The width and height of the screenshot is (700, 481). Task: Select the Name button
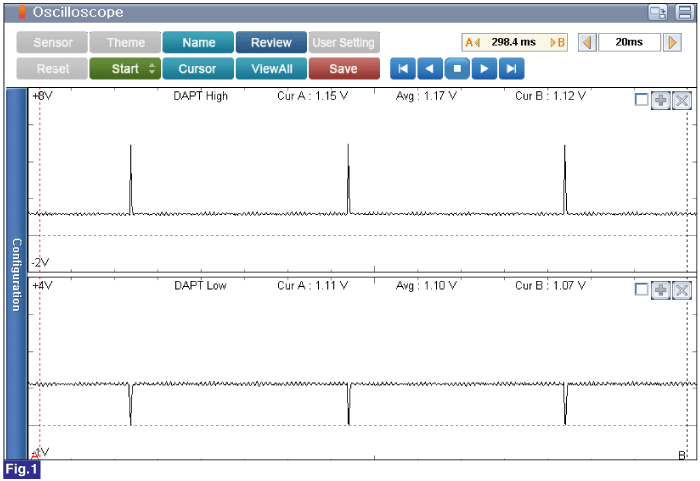(198, 42)
